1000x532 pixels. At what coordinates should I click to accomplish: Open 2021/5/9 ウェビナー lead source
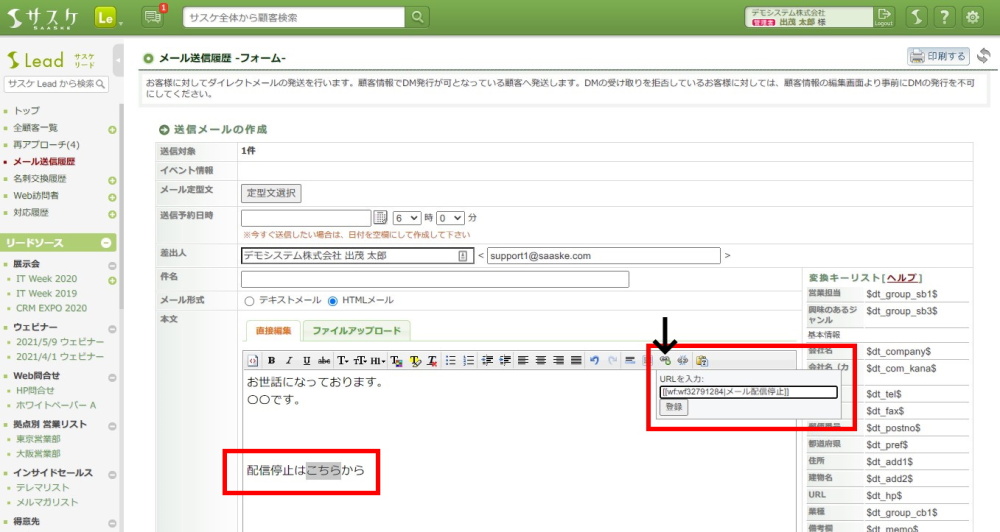60,342
